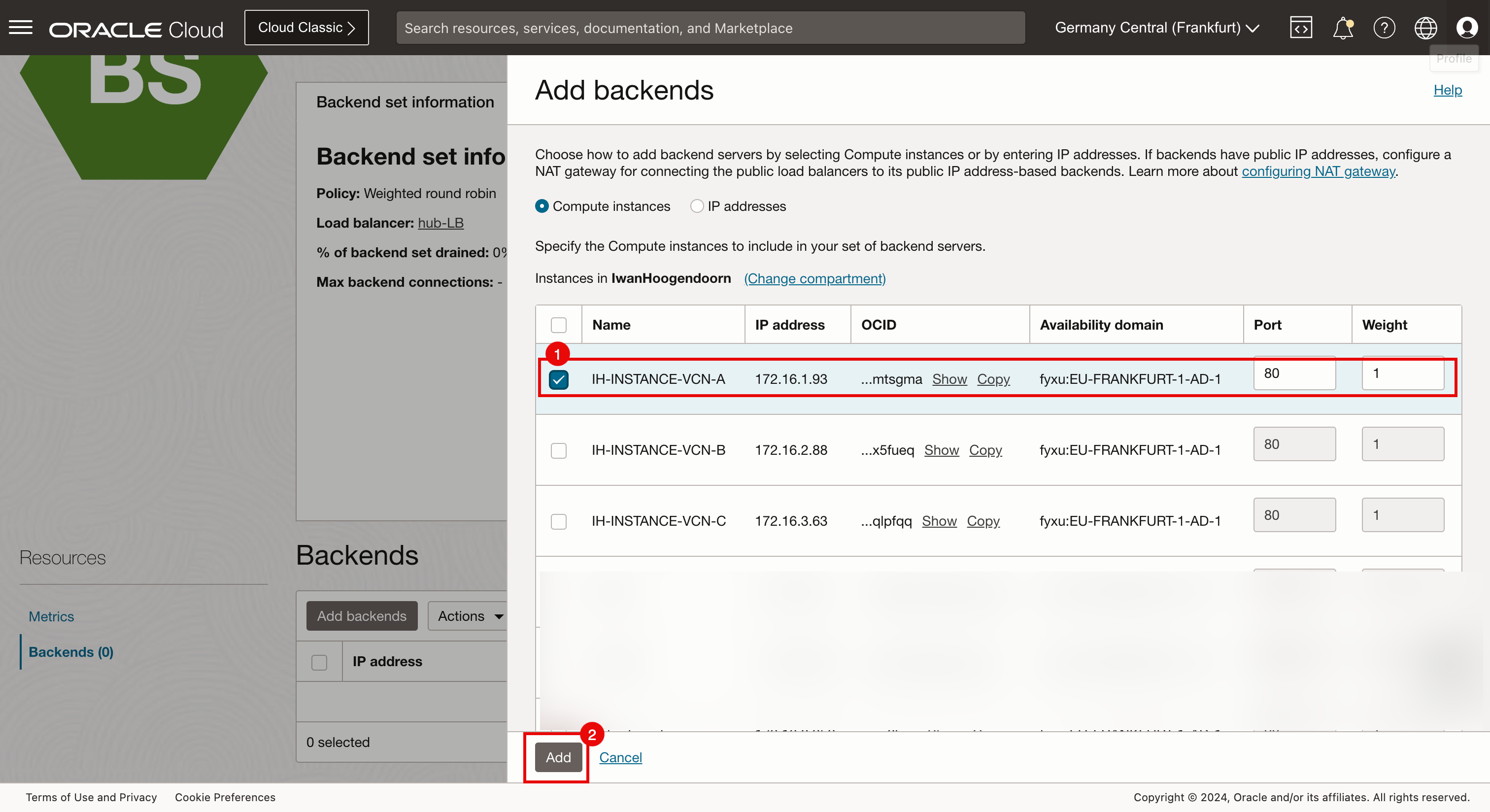Open the language globe icon
The width and height of the screenshot is (1490, 812).
coord(1425,28)
